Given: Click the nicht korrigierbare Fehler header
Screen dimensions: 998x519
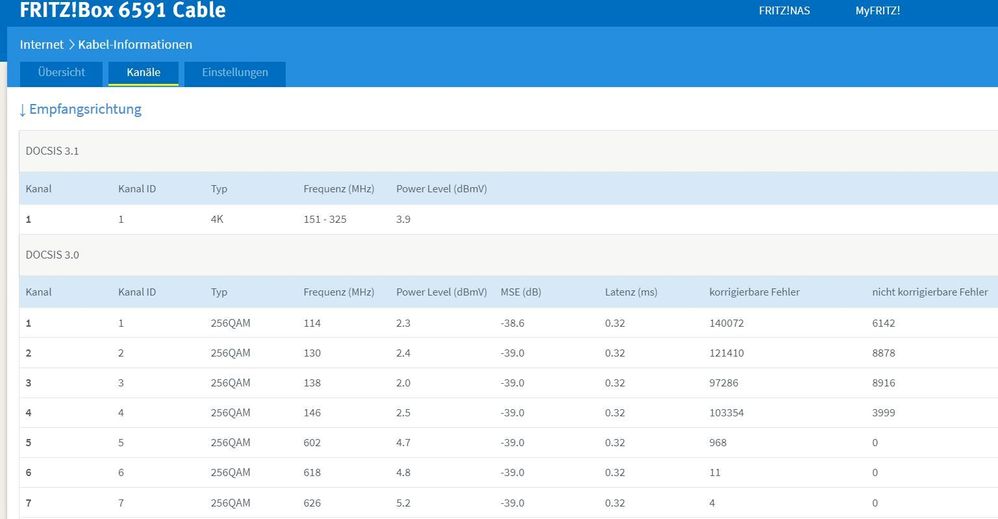Looking at the screenshot, I should (x=929, y=292).
